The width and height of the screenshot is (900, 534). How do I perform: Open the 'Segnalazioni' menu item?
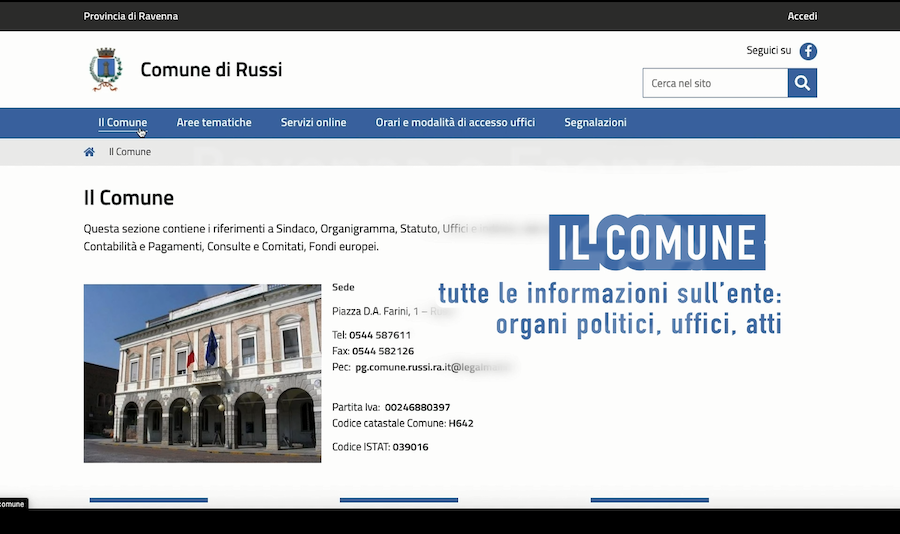[595, 123]
